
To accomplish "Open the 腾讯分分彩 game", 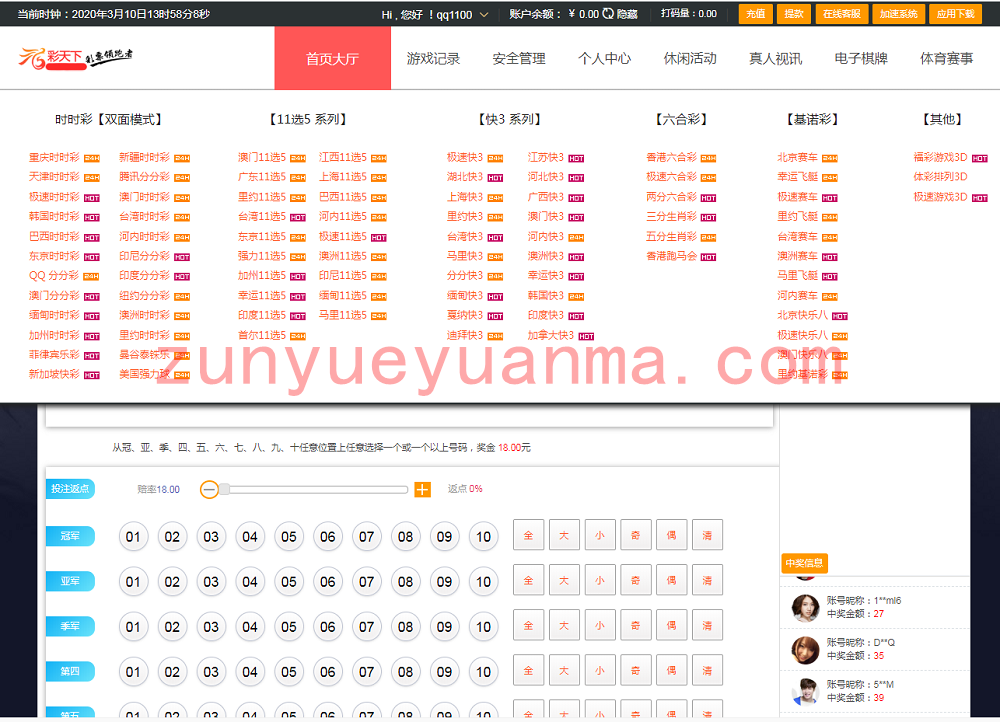I will [x=145, y=177].
